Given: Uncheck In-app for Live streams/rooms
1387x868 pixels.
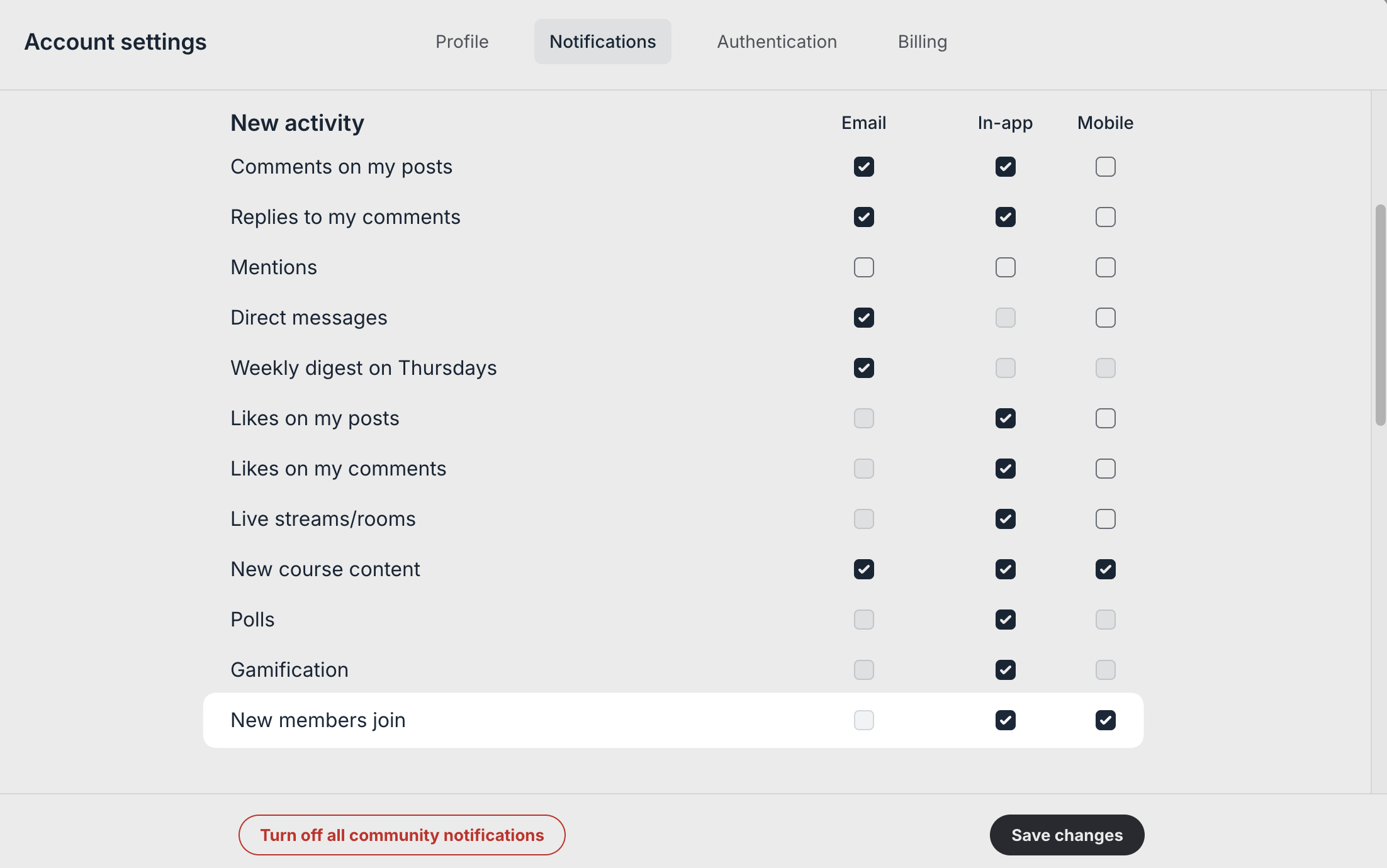Looking at the screenshot, I should (x=1005, y=518).
